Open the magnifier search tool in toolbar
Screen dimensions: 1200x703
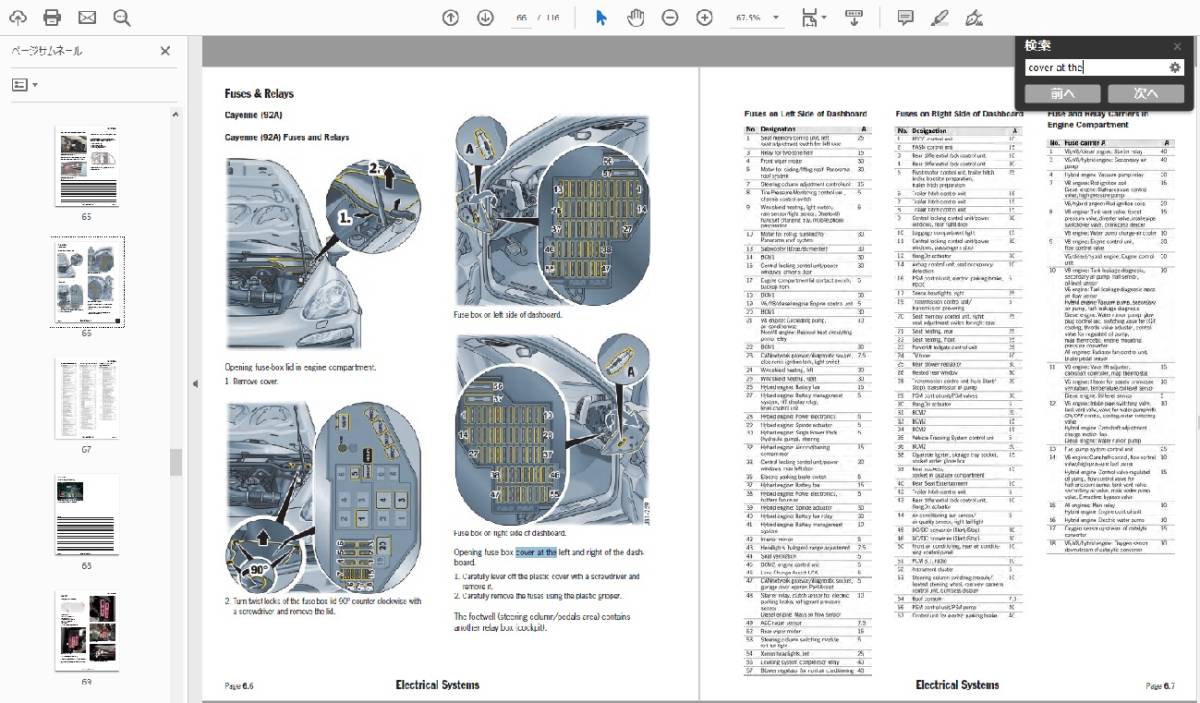[x=122, y=17]
